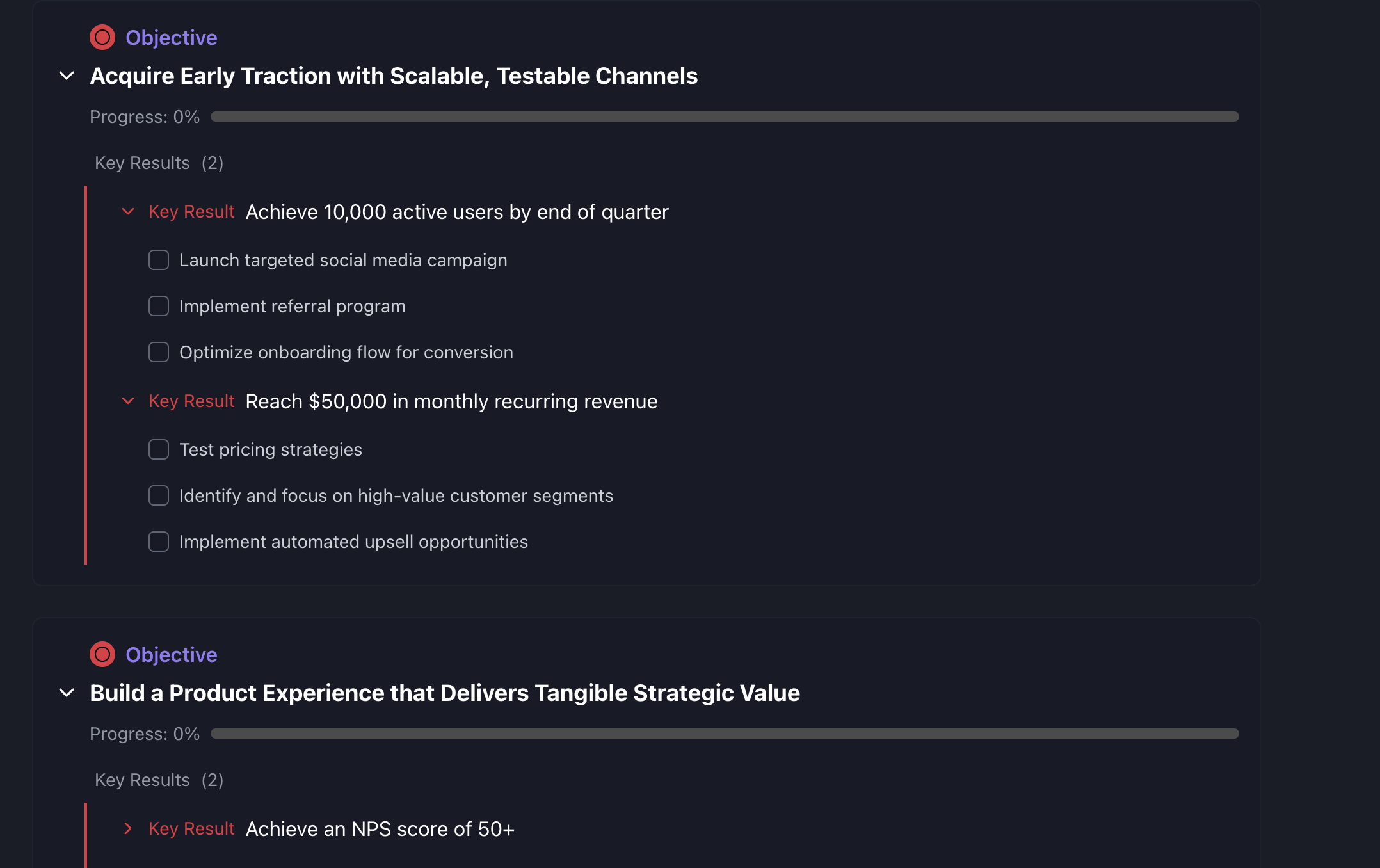Expand the NPS score of 50+ key result
This screenshot has height=868, width=1380.
point(128,828)
